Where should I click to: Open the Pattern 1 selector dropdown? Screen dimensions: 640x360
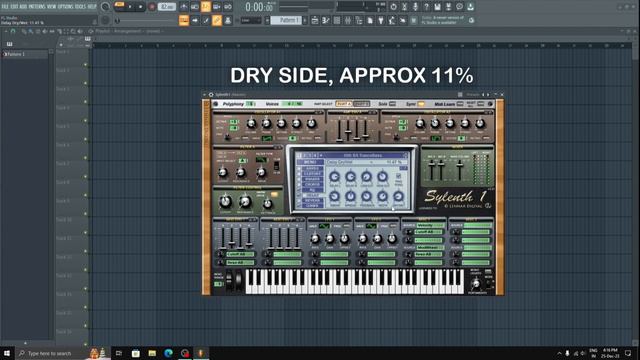coord(287,20)
